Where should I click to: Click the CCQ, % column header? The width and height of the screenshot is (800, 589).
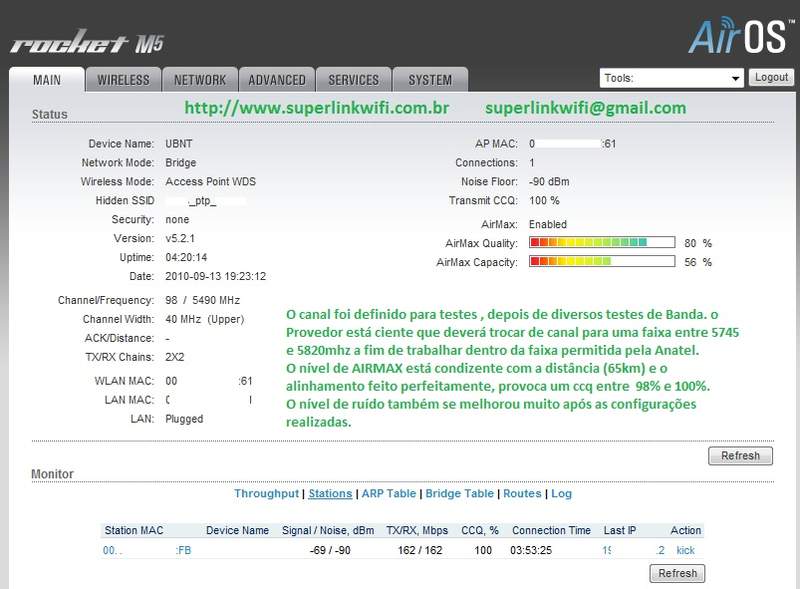tap(480, 530)
